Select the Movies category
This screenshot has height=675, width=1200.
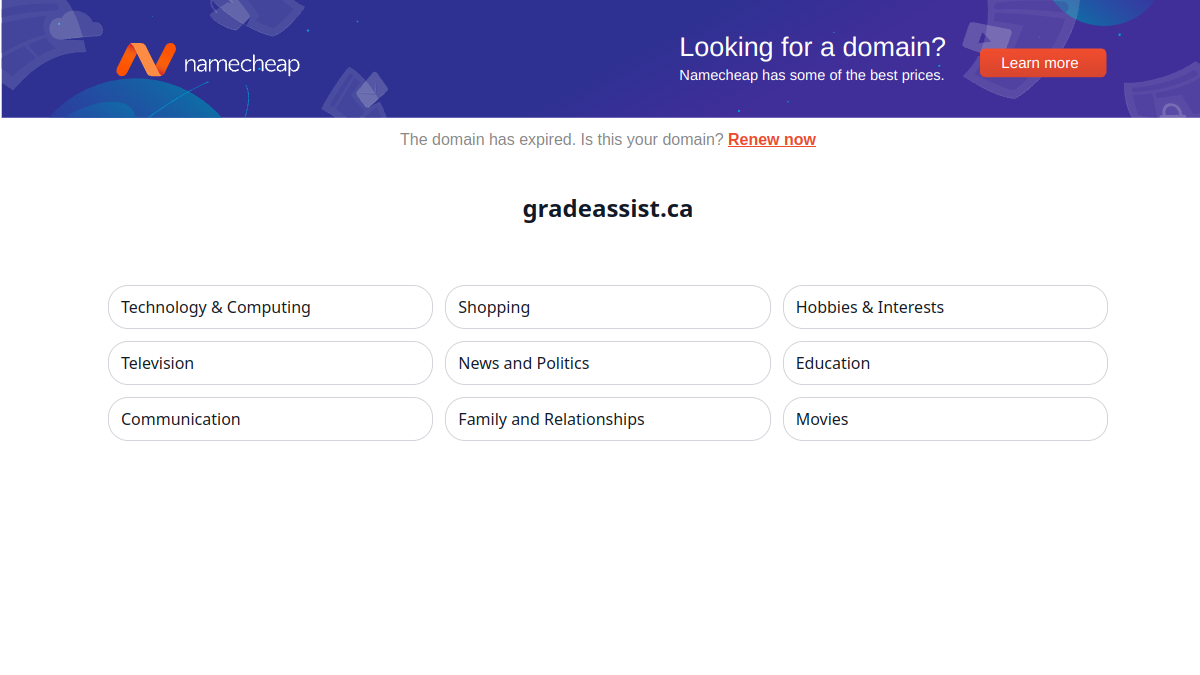(x=945, y=419)
